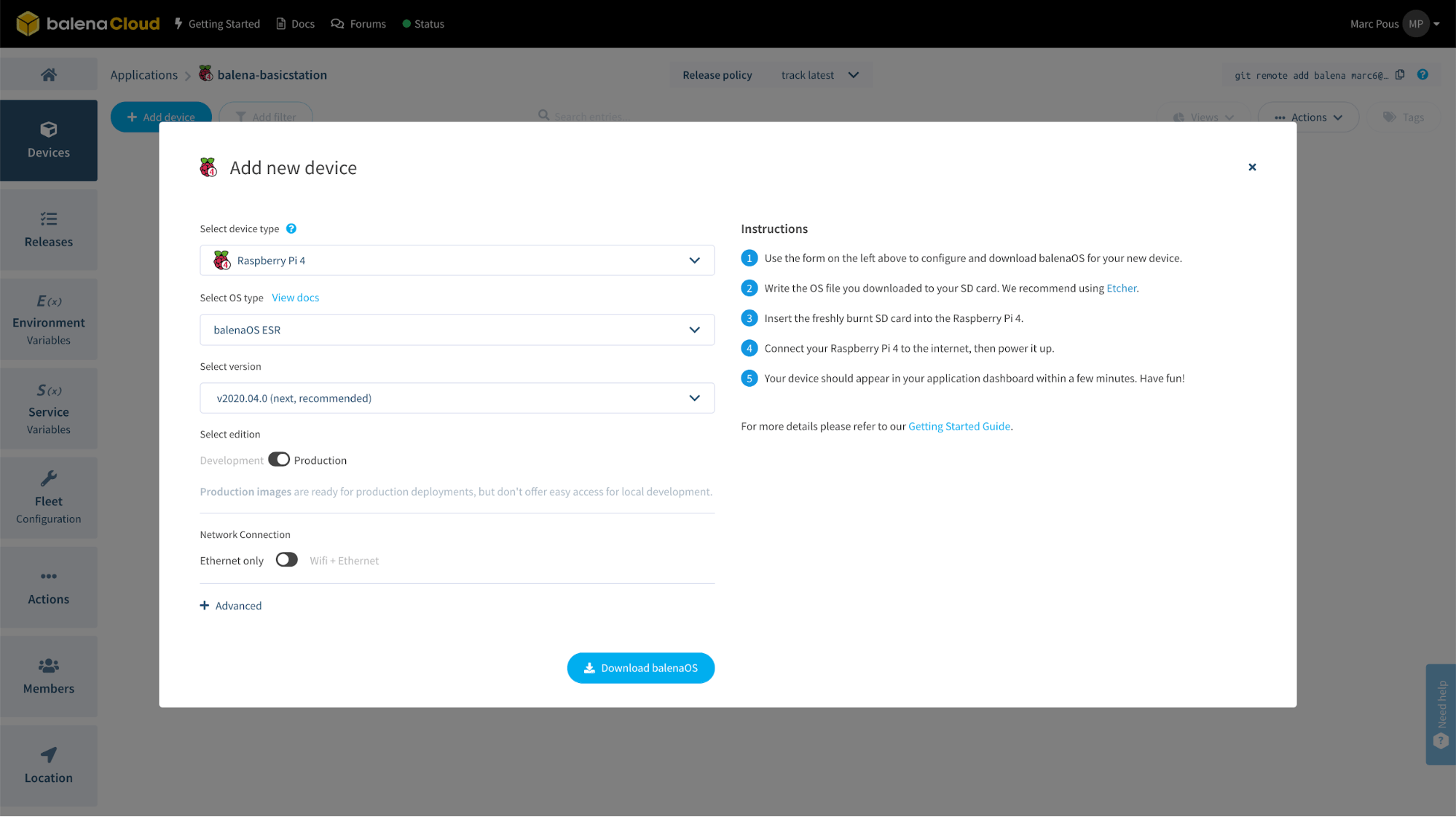The height and width of the screenshot is (817, 1456).
Task: Open Environment Variables panel
Action: click(48, 320)
